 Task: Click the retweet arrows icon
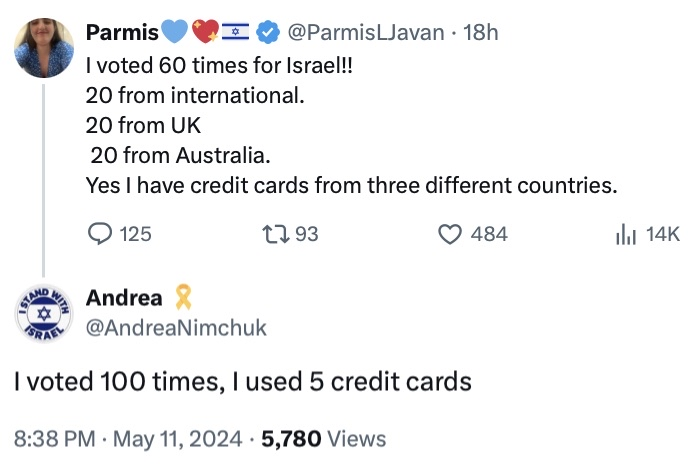pos(276,234)
